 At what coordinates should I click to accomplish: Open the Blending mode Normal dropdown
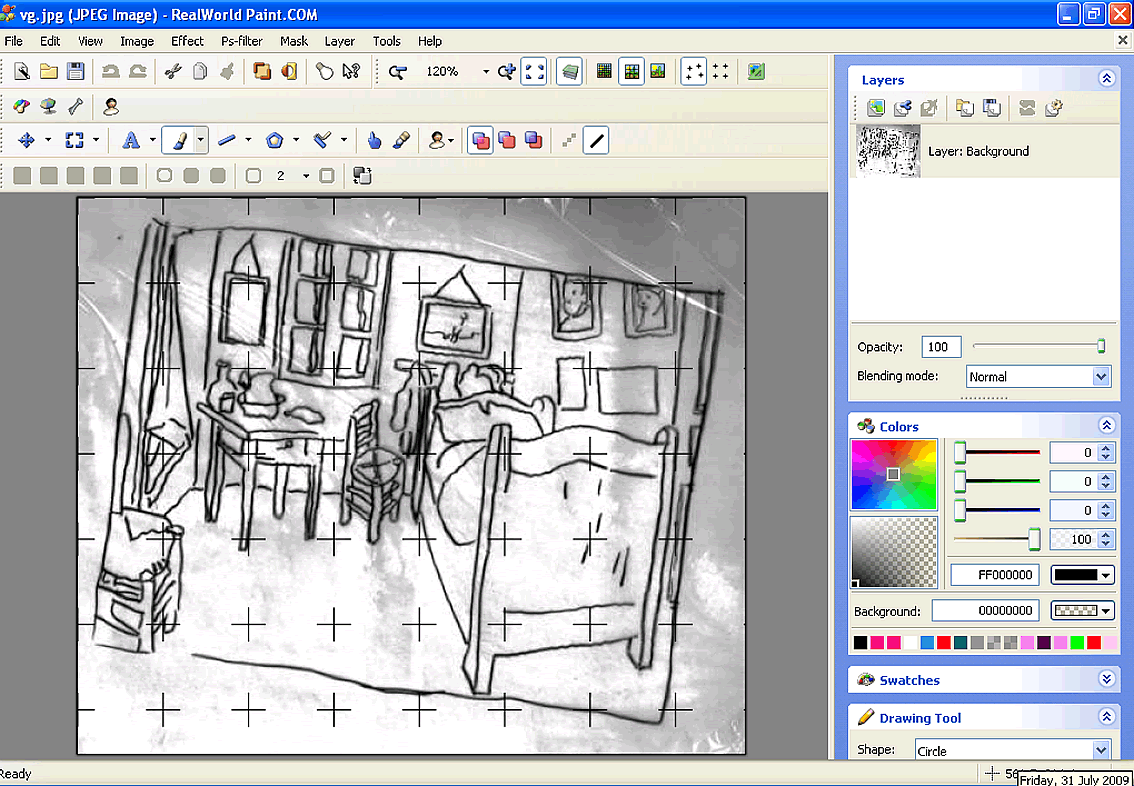point(1101,376)
